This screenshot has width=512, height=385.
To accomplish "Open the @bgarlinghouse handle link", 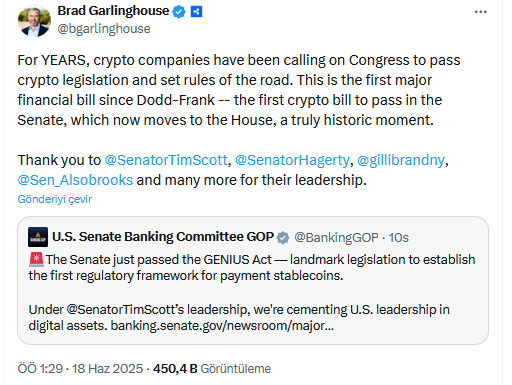I will 104,29.
